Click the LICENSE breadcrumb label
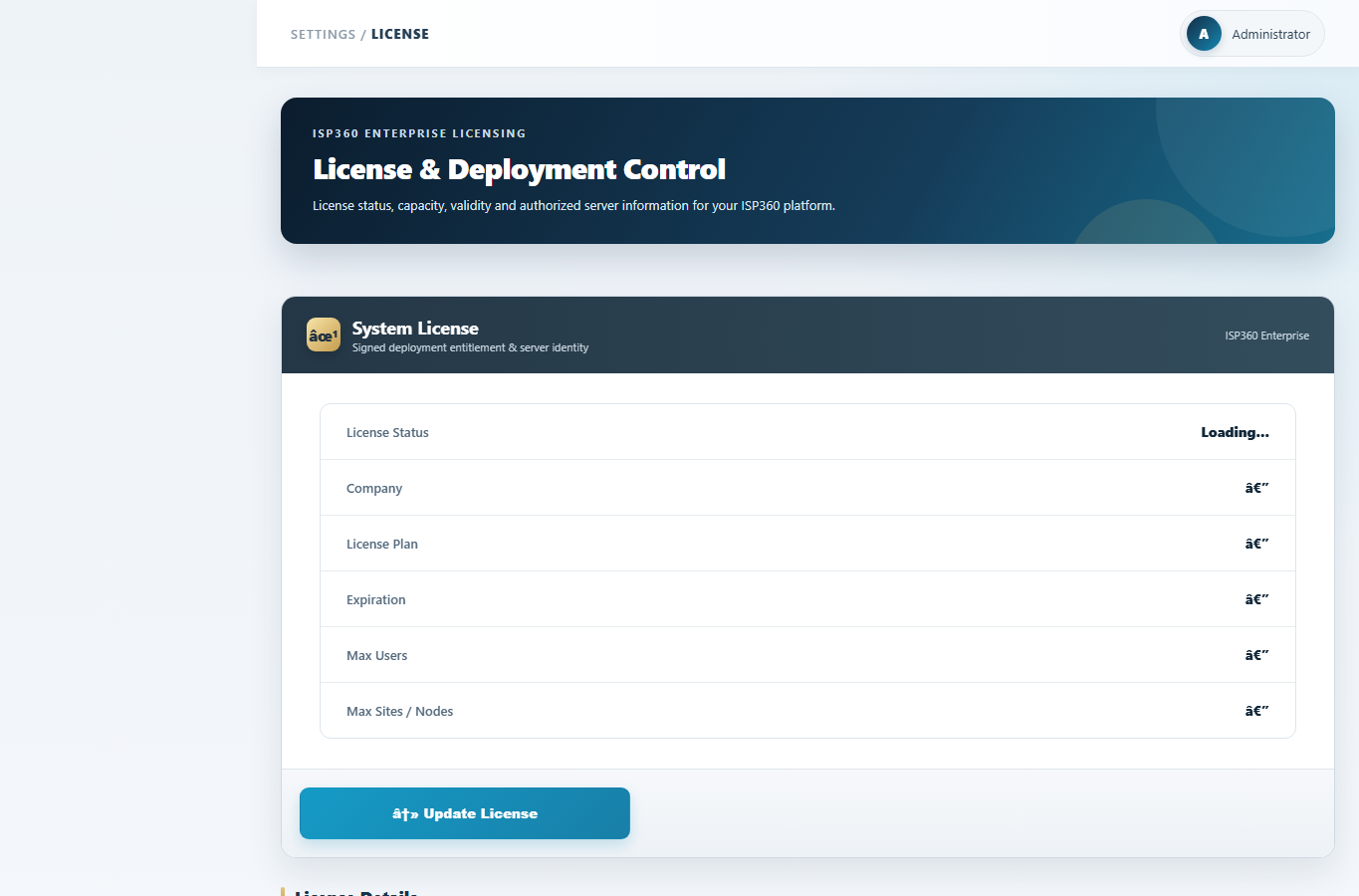 pyautogui.click(x=400, y=34)
